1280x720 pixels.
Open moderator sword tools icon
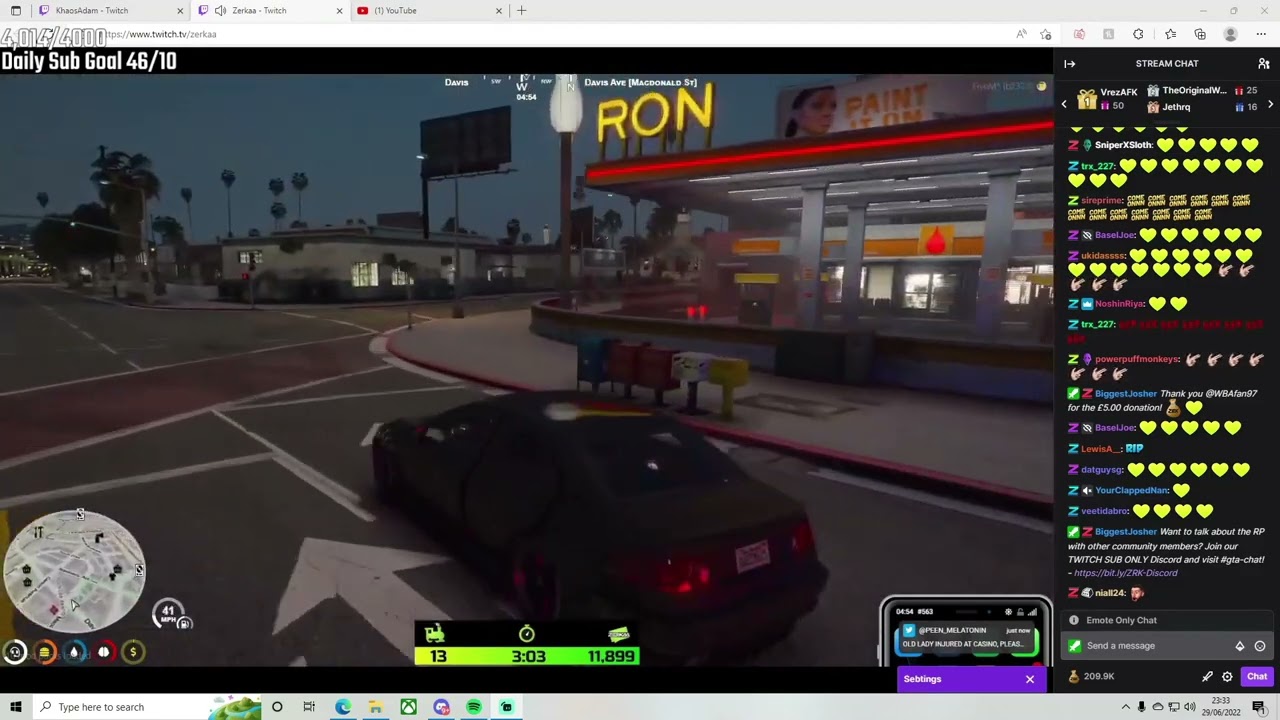(1207, 677)
